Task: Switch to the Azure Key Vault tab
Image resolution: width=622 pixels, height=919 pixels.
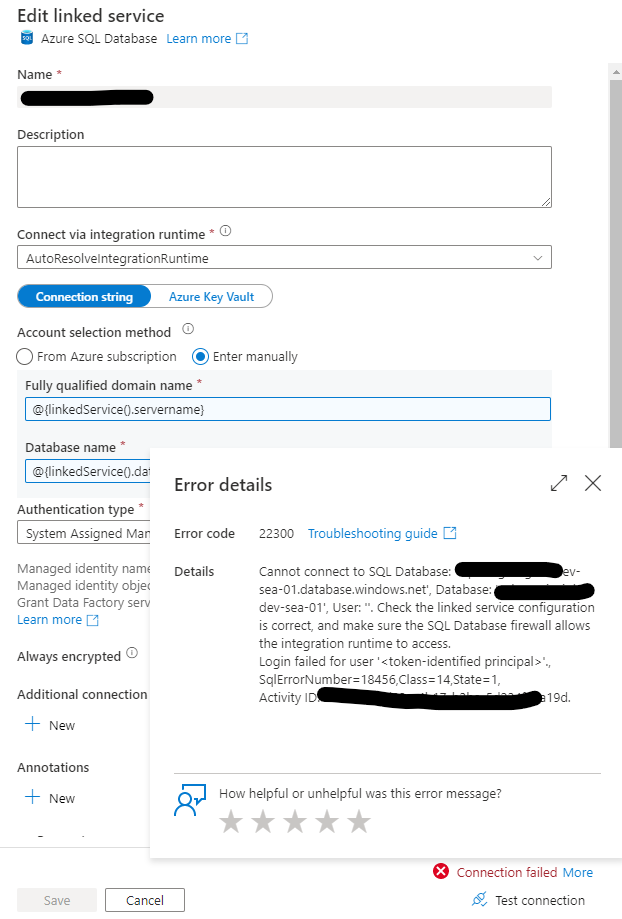Action: click(212, 297)
